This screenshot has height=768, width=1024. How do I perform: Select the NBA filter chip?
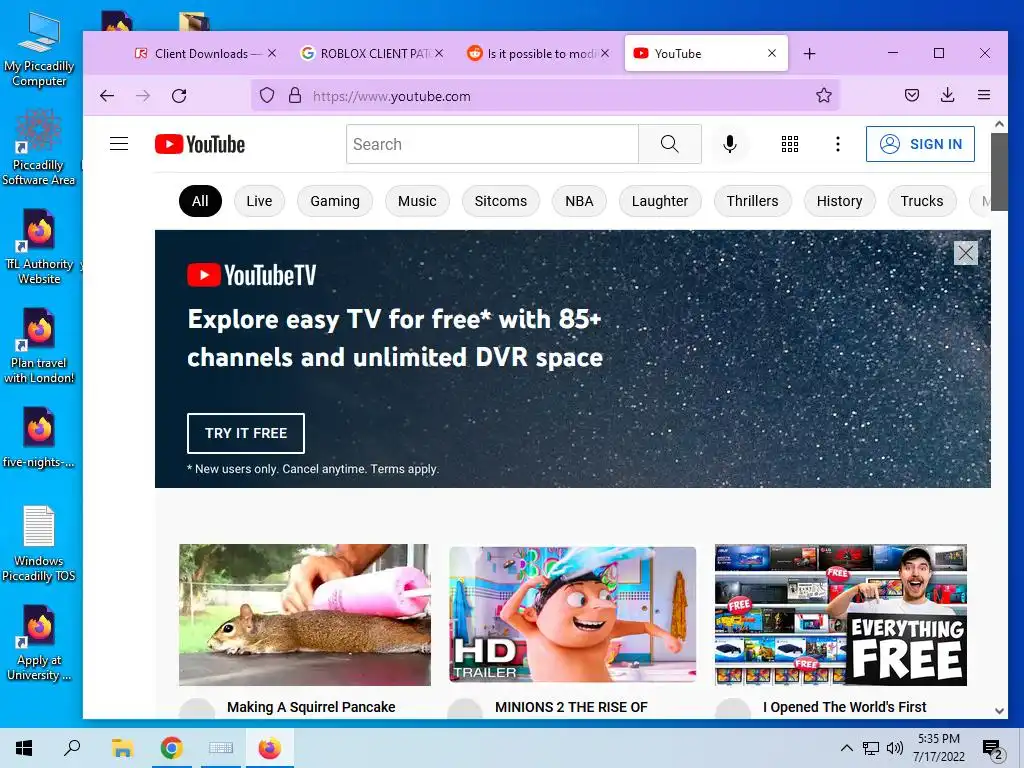(x=579, y=201)
